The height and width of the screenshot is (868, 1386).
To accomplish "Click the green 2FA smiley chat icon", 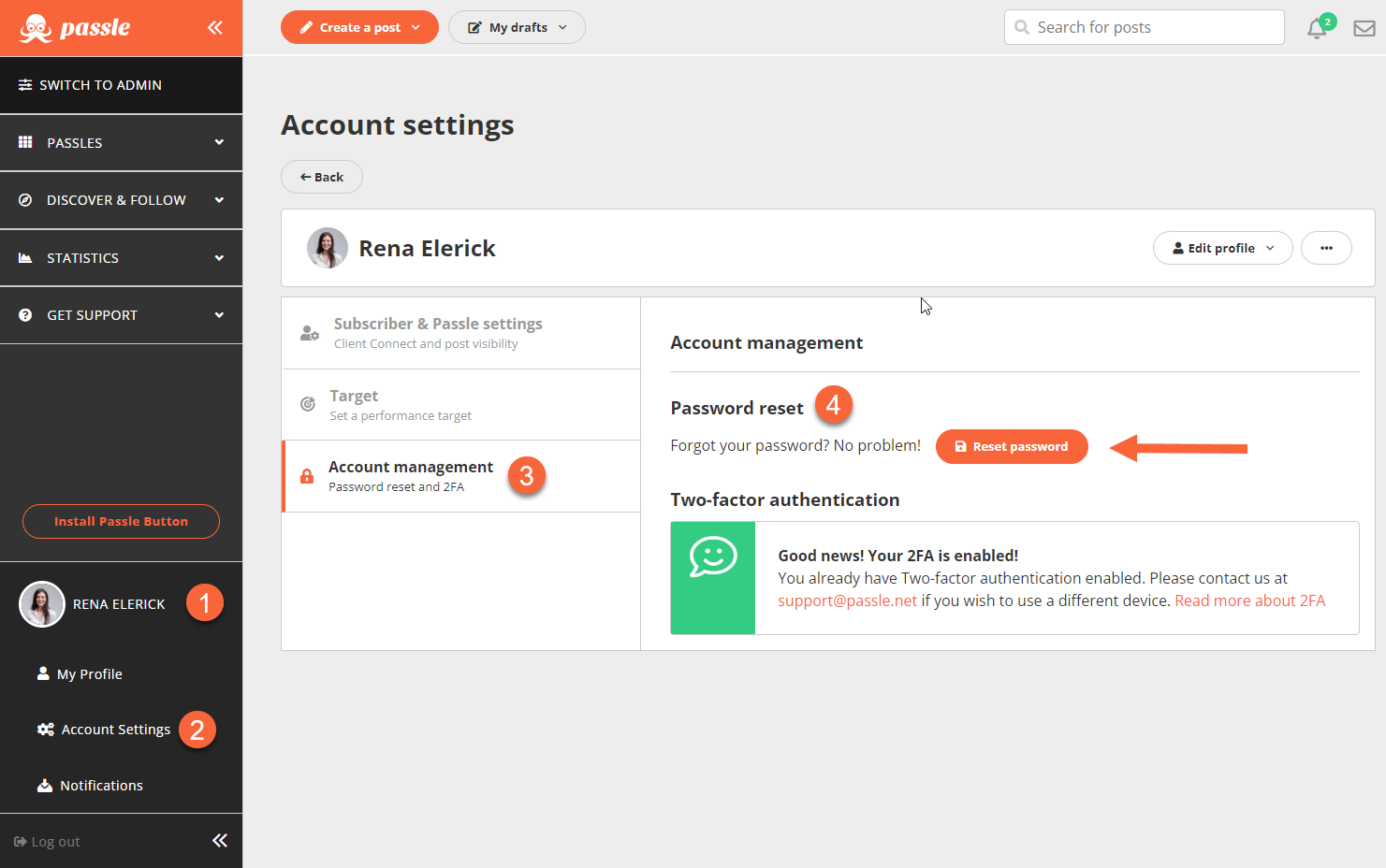I will point(713,557).
